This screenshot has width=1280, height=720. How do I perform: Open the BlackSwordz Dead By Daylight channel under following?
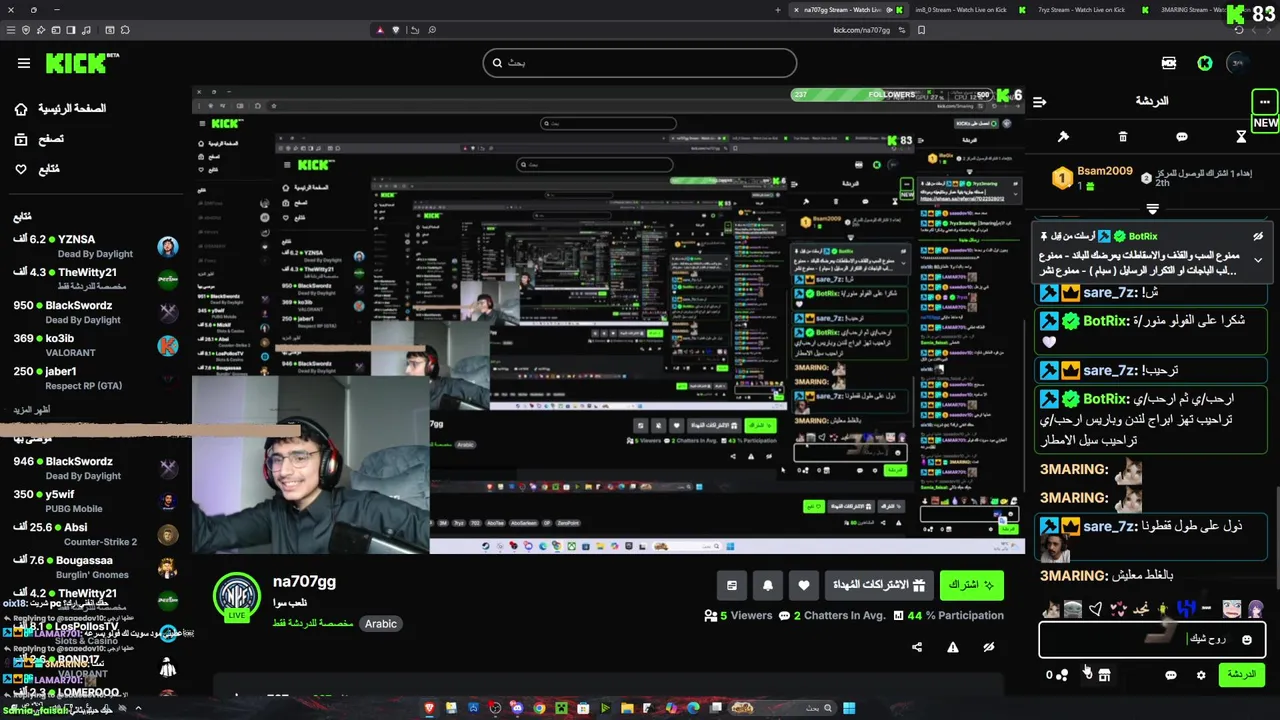(x=95, y=312)
